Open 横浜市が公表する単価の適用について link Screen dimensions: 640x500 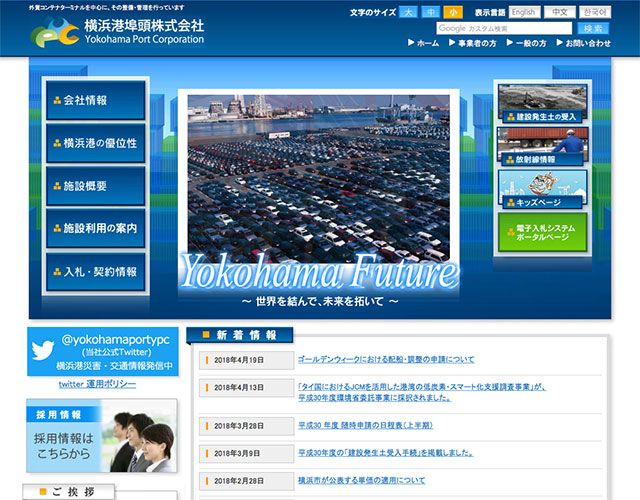click(361, 480)
